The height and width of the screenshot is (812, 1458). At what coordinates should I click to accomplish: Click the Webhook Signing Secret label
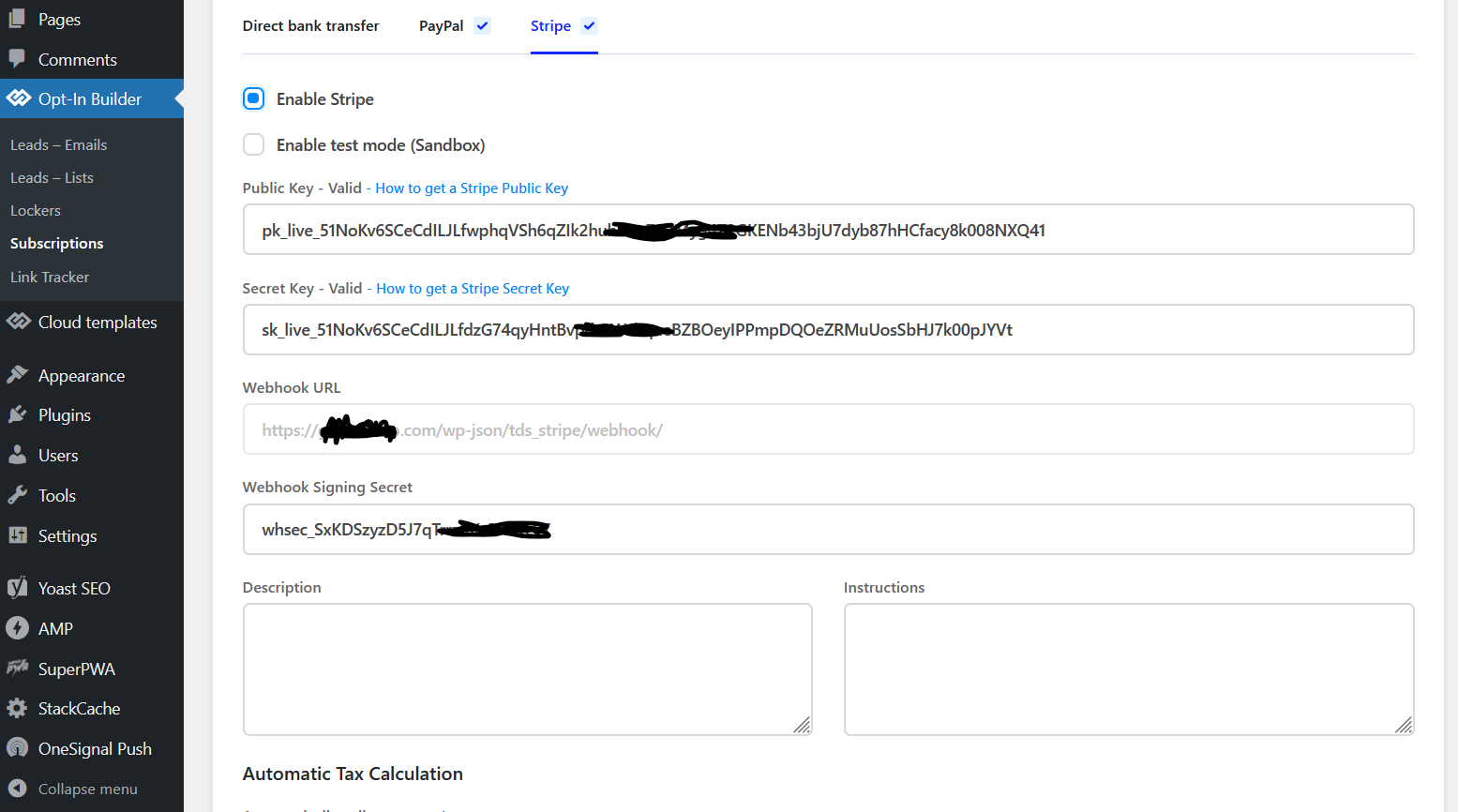tap(327, 487)
